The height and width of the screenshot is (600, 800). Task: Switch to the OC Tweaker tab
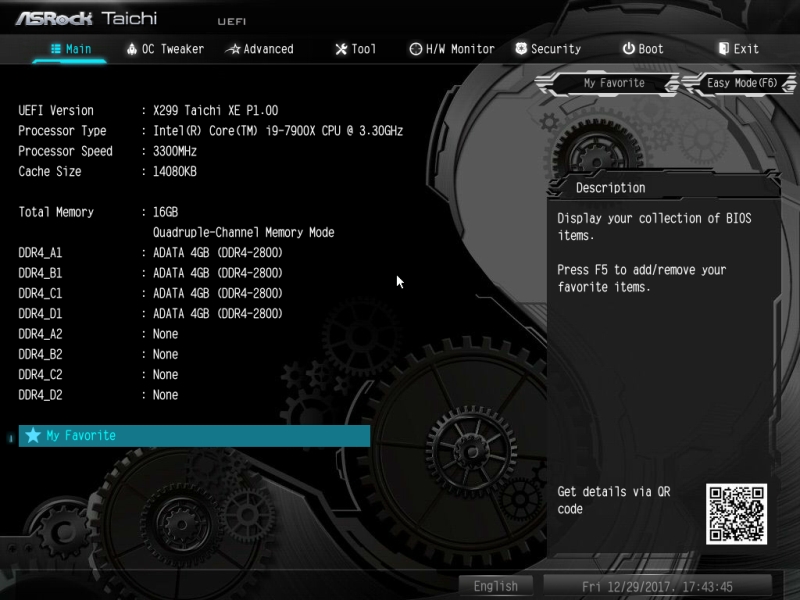point(165,49)
